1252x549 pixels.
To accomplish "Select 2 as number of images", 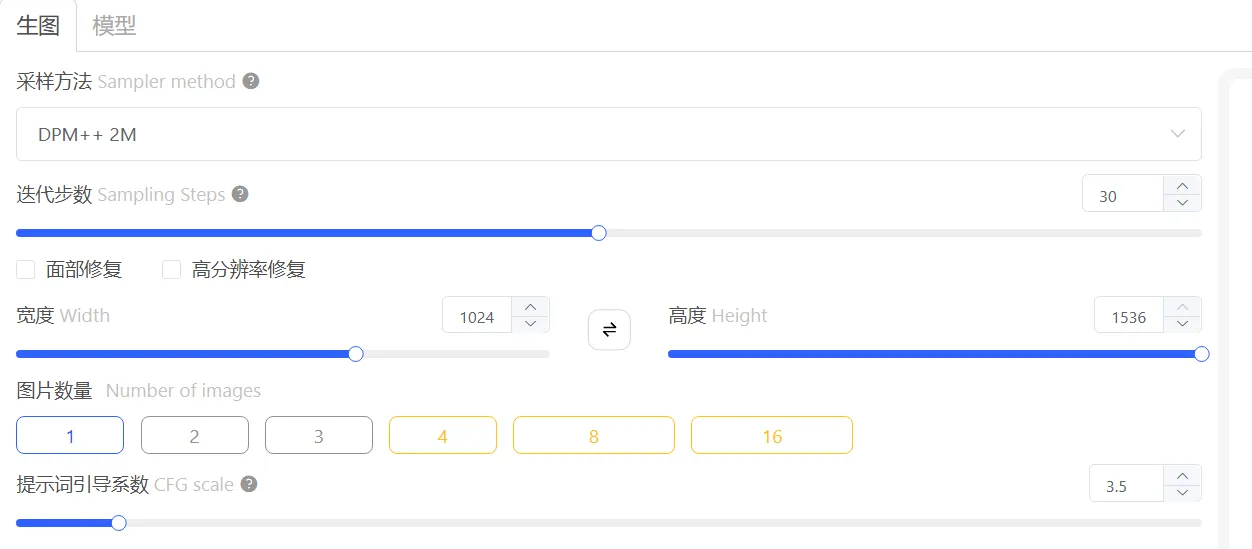I will click(x=194, y=436).
